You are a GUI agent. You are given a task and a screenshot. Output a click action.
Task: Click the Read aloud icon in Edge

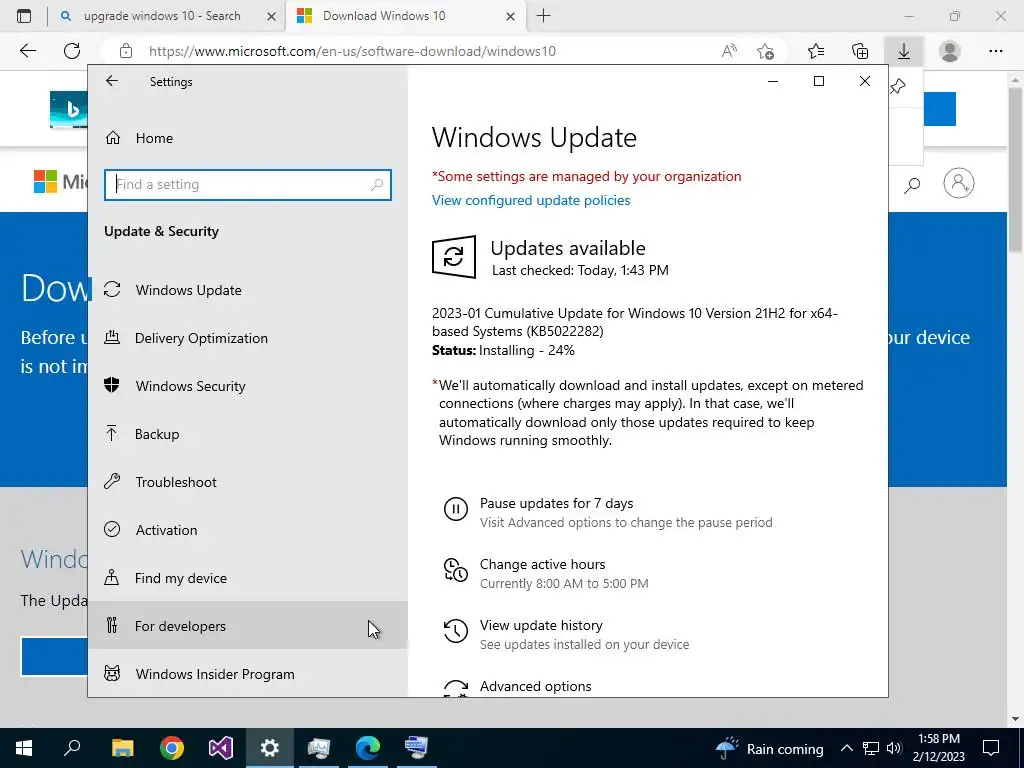[729, 51]
